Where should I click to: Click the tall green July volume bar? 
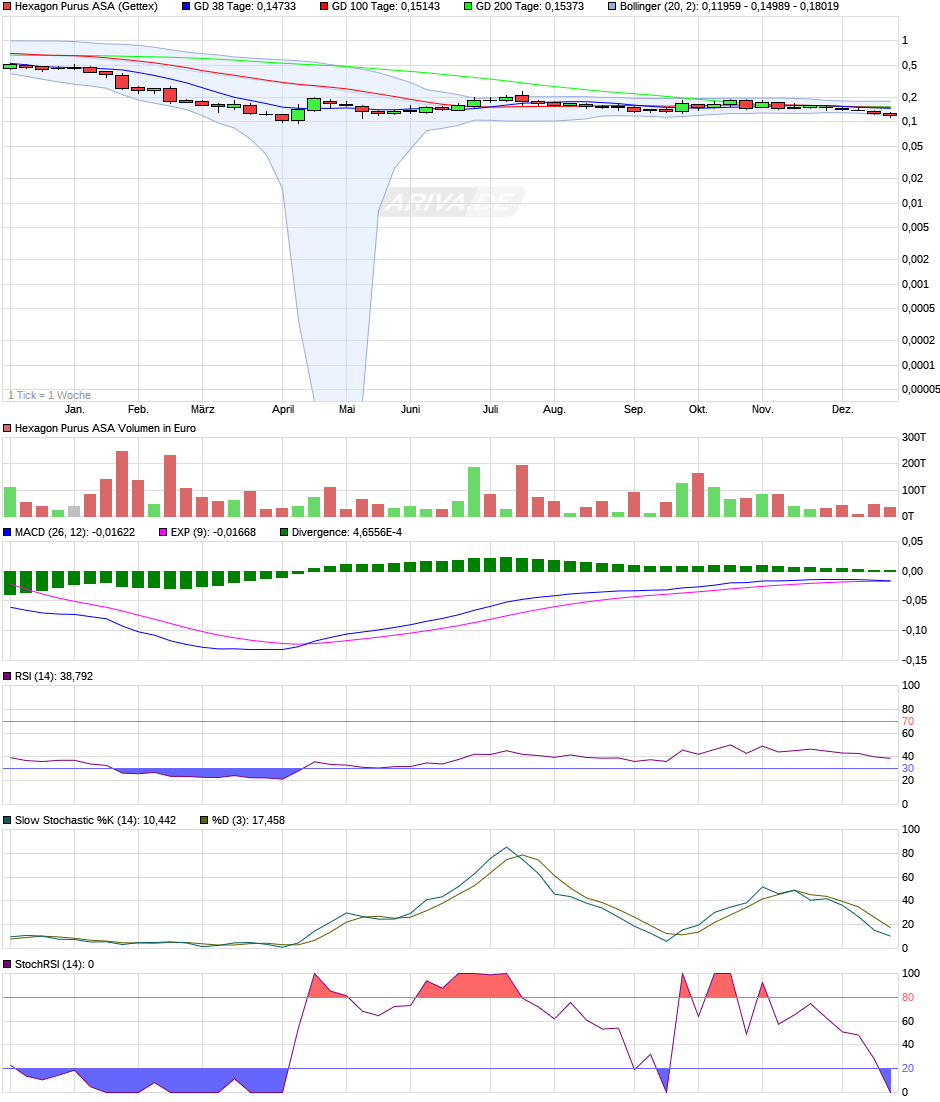(x=474, y=492)
